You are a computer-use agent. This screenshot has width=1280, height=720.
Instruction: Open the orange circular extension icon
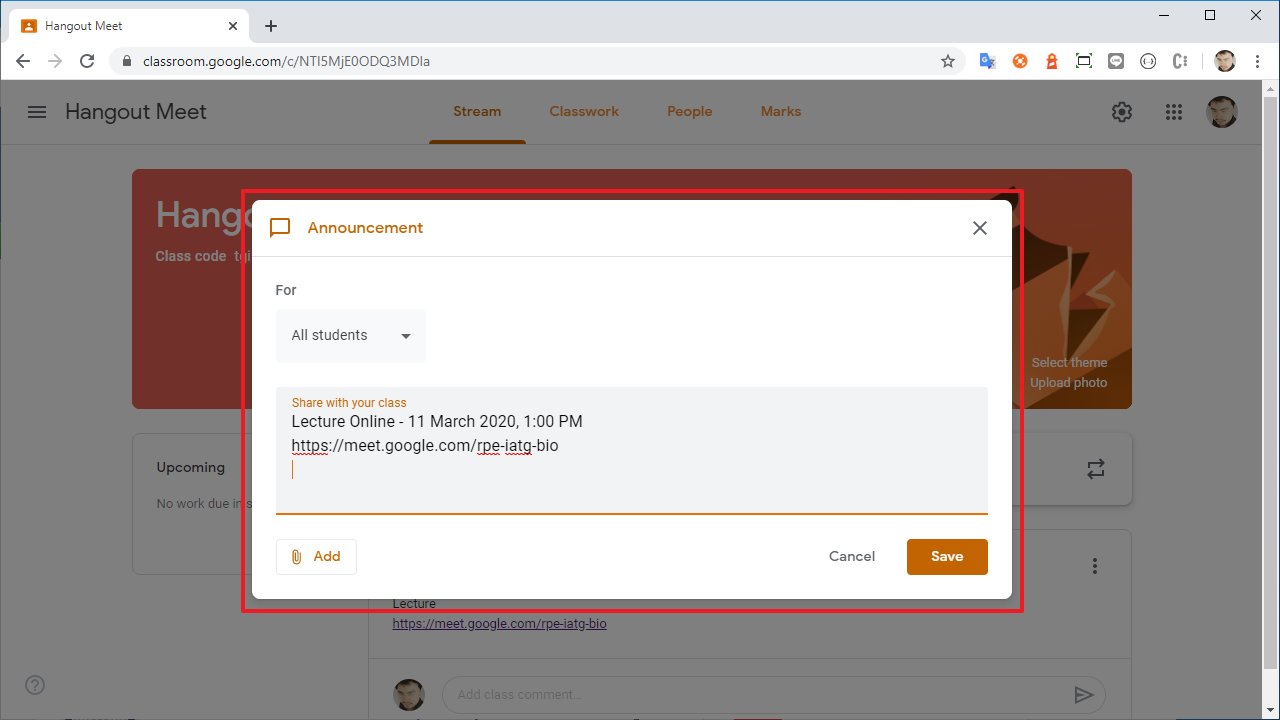pyautogui.click(x=1020, y=61)
